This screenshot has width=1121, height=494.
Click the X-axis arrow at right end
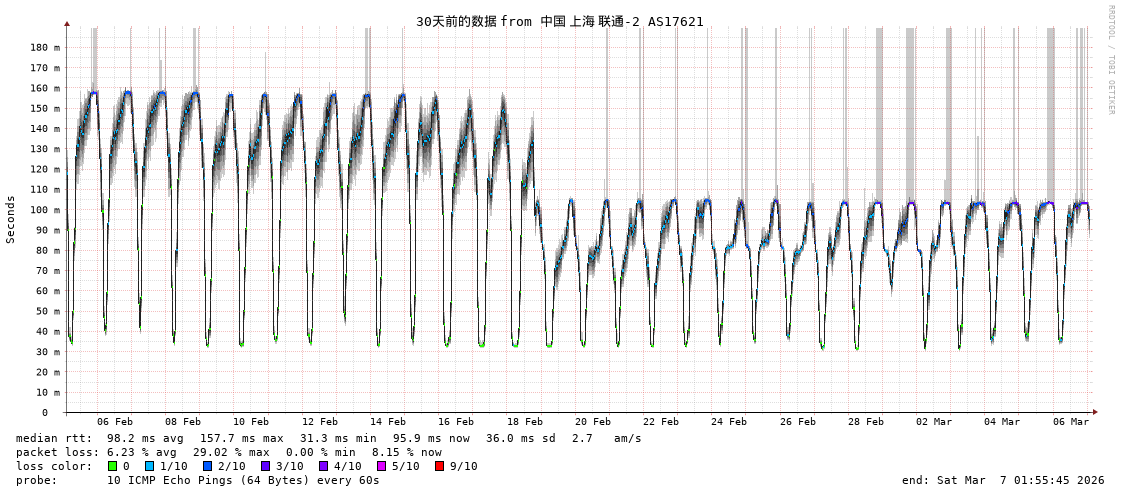click(x=1095, y=412)
